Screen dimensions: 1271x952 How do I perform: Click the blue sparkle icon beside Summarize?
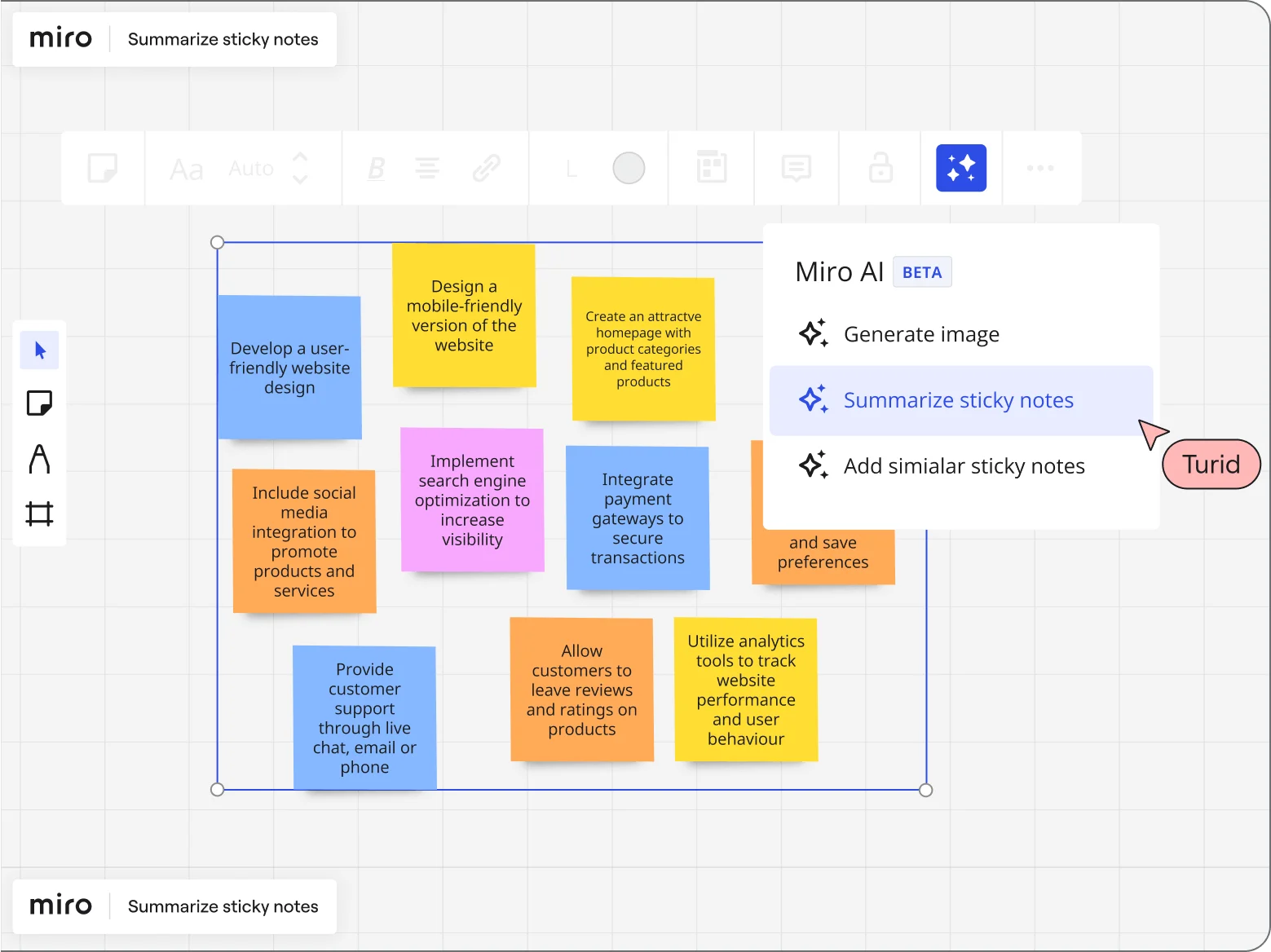click(x=814, y=399)
